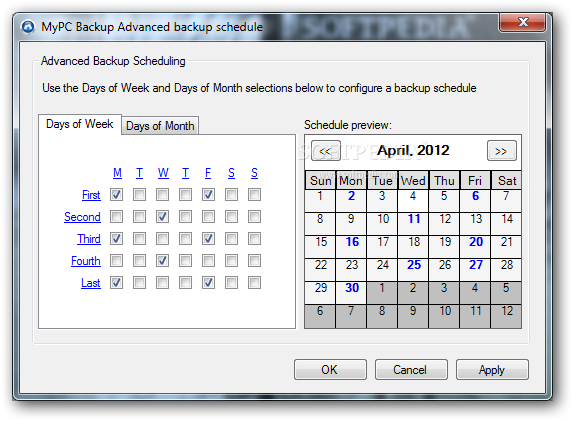Viewport: 573px width, 421px height.
Task: Uncheck the Fourth Wednesday checkbox
Action: [163, 261]
